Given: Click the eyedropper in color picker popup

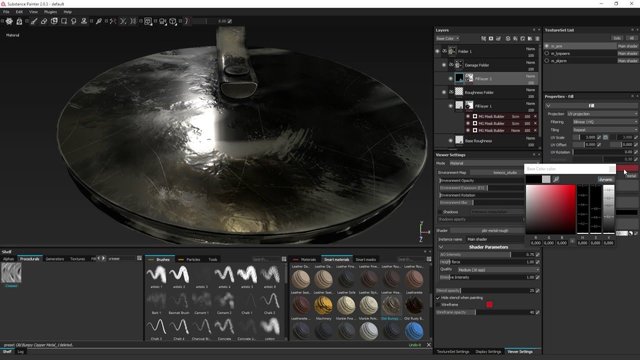Looking at the screenshot, I should 556,179.
